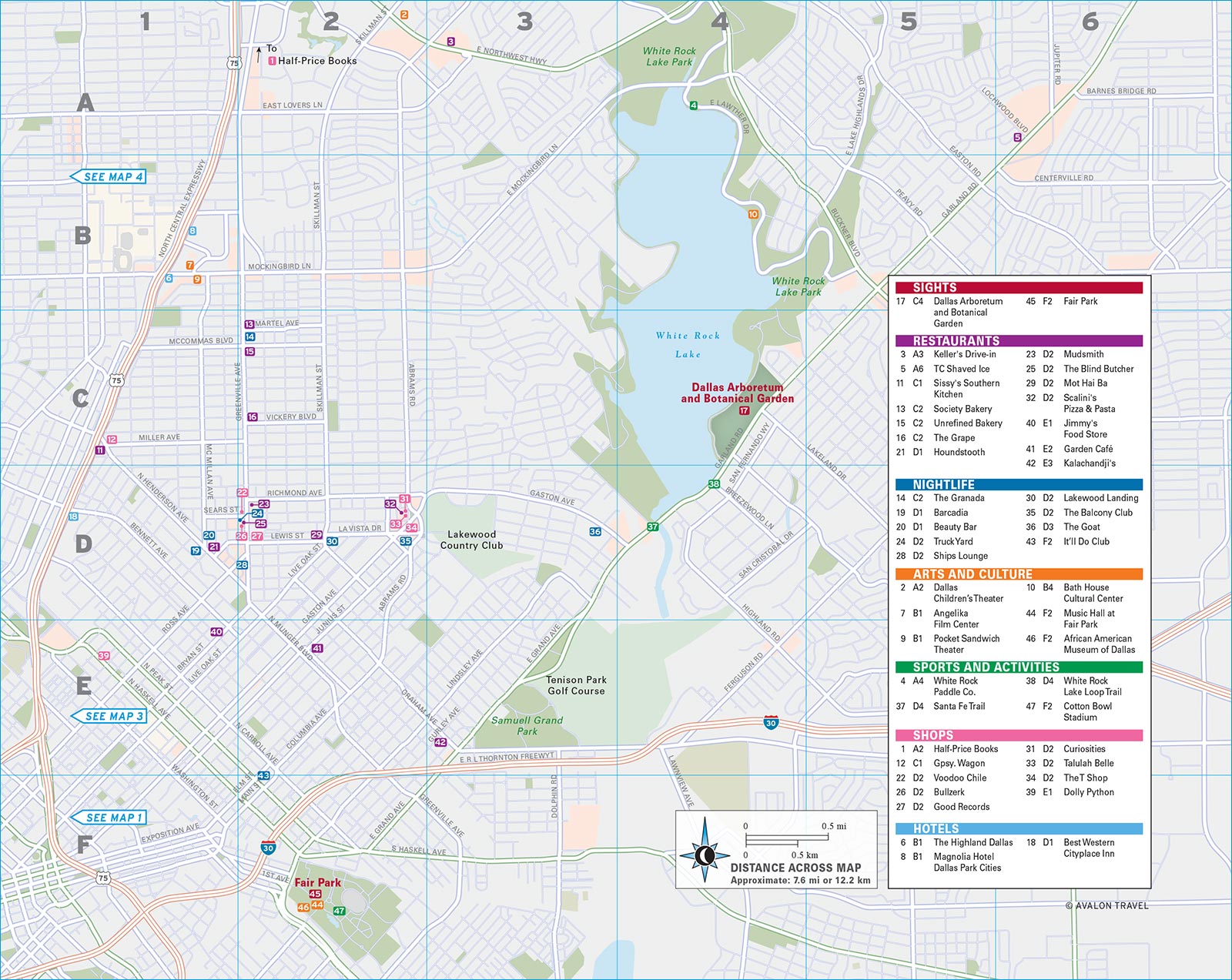Select the SHOPS legend header

[1019, 735]
